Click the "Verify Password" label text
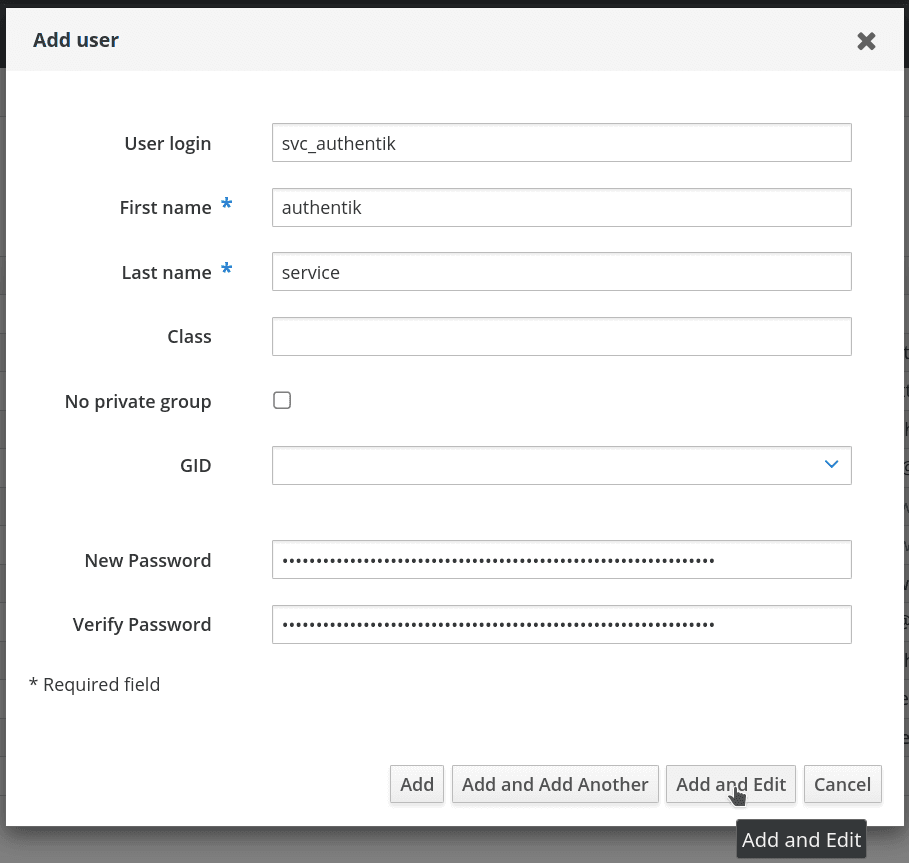909x863 pixels. pyautogui.click(x=142, y=625)
